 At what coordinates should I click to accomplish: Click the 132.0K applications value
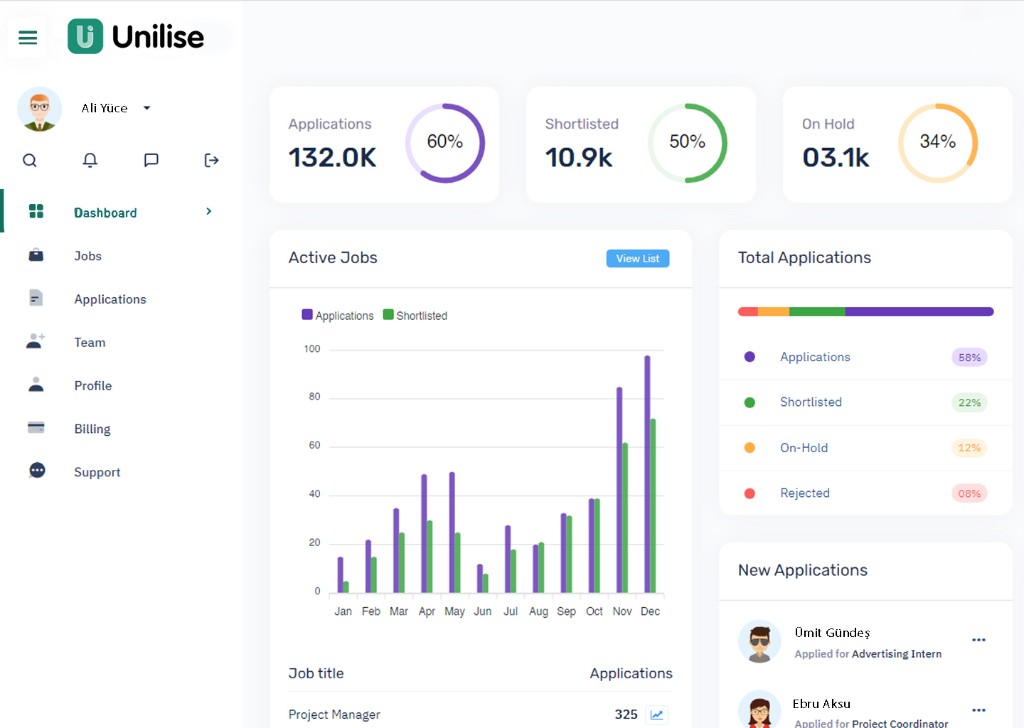pyautogui.click(x=332, y=157)
